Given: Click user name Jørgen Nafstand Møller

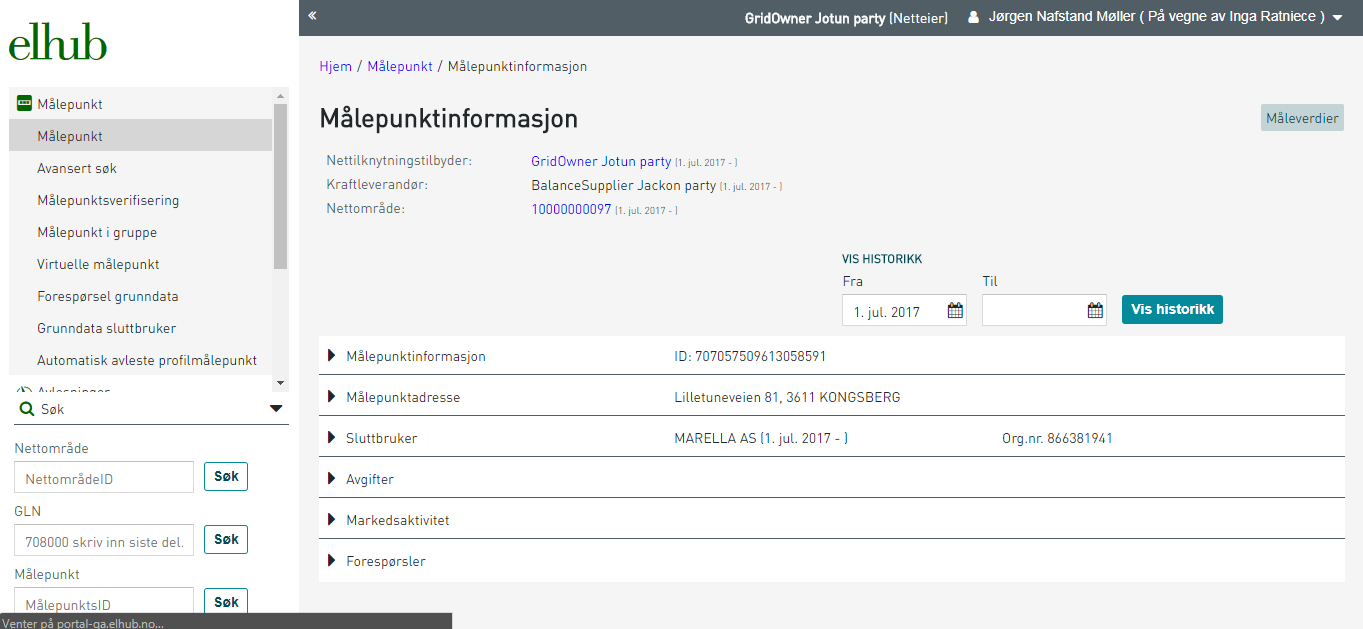Looking at the screenshot, I should [x=1061, y=17].
